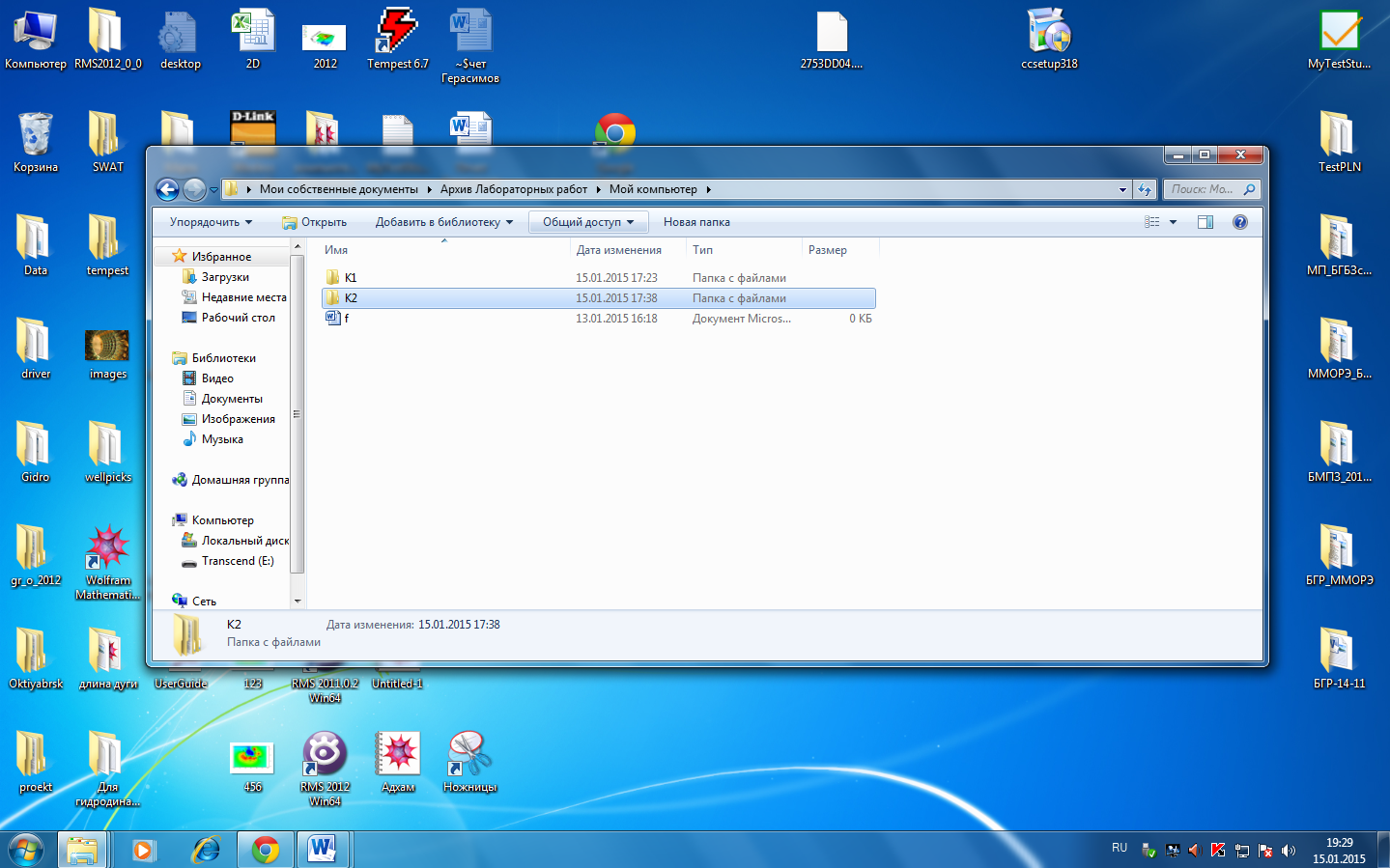
Task: Open Windows Start button
Action: point(26,850)
